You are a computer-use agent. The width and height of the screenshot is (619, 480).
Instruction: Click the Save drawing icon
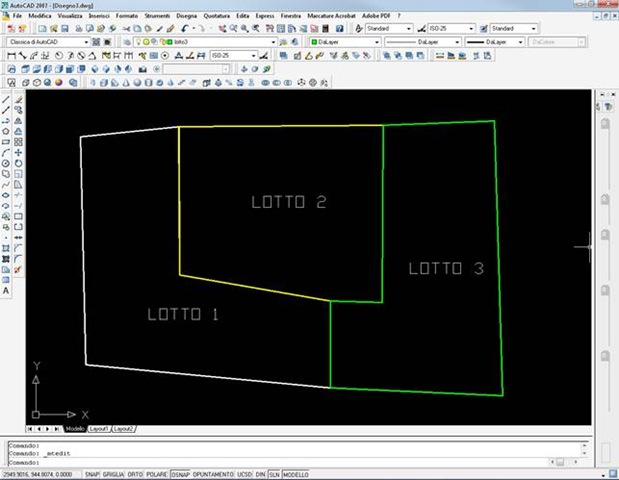pos(65,28)
